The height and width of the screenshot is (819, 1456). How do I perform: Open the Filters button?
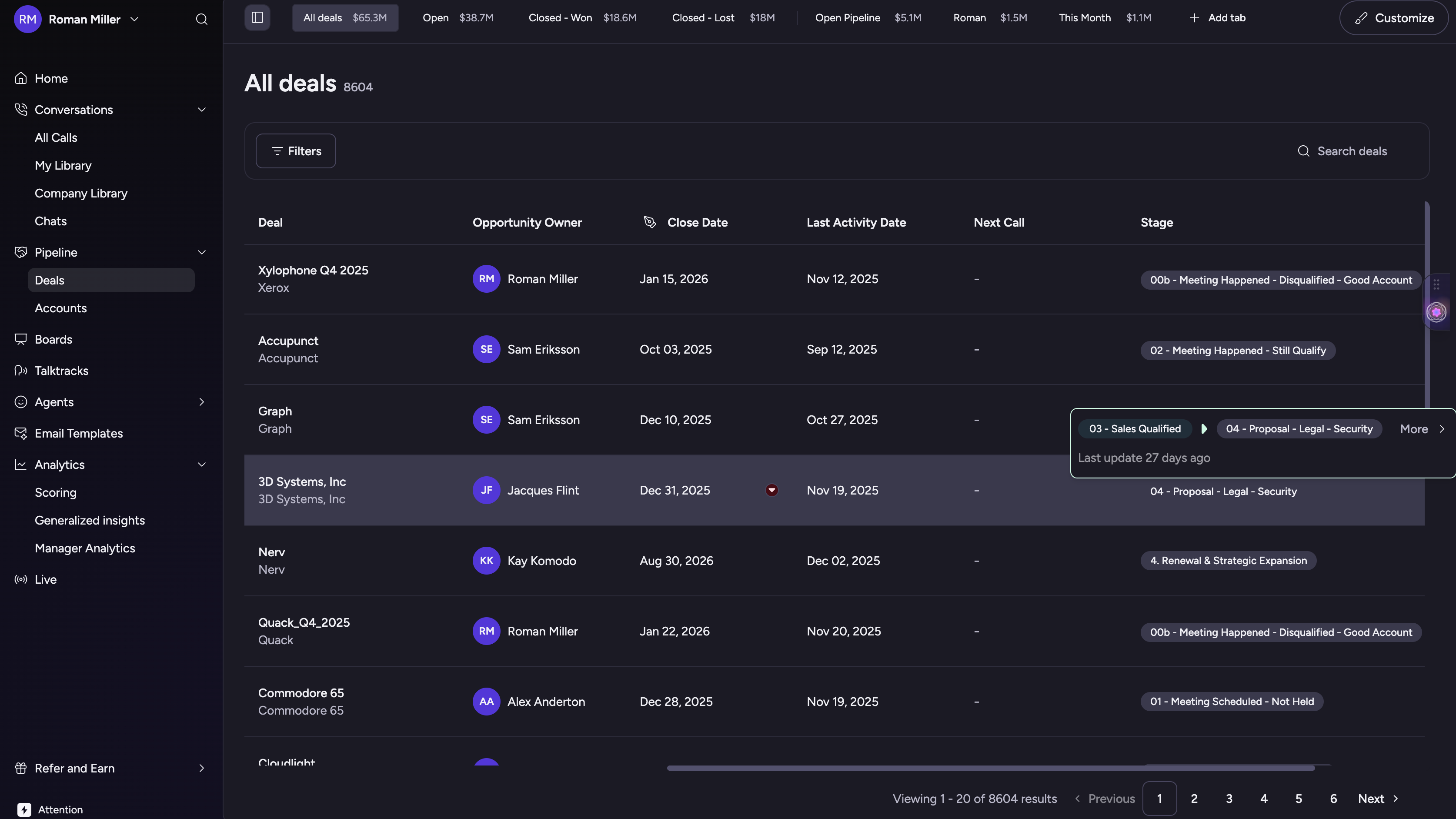[x=296, y=151]
